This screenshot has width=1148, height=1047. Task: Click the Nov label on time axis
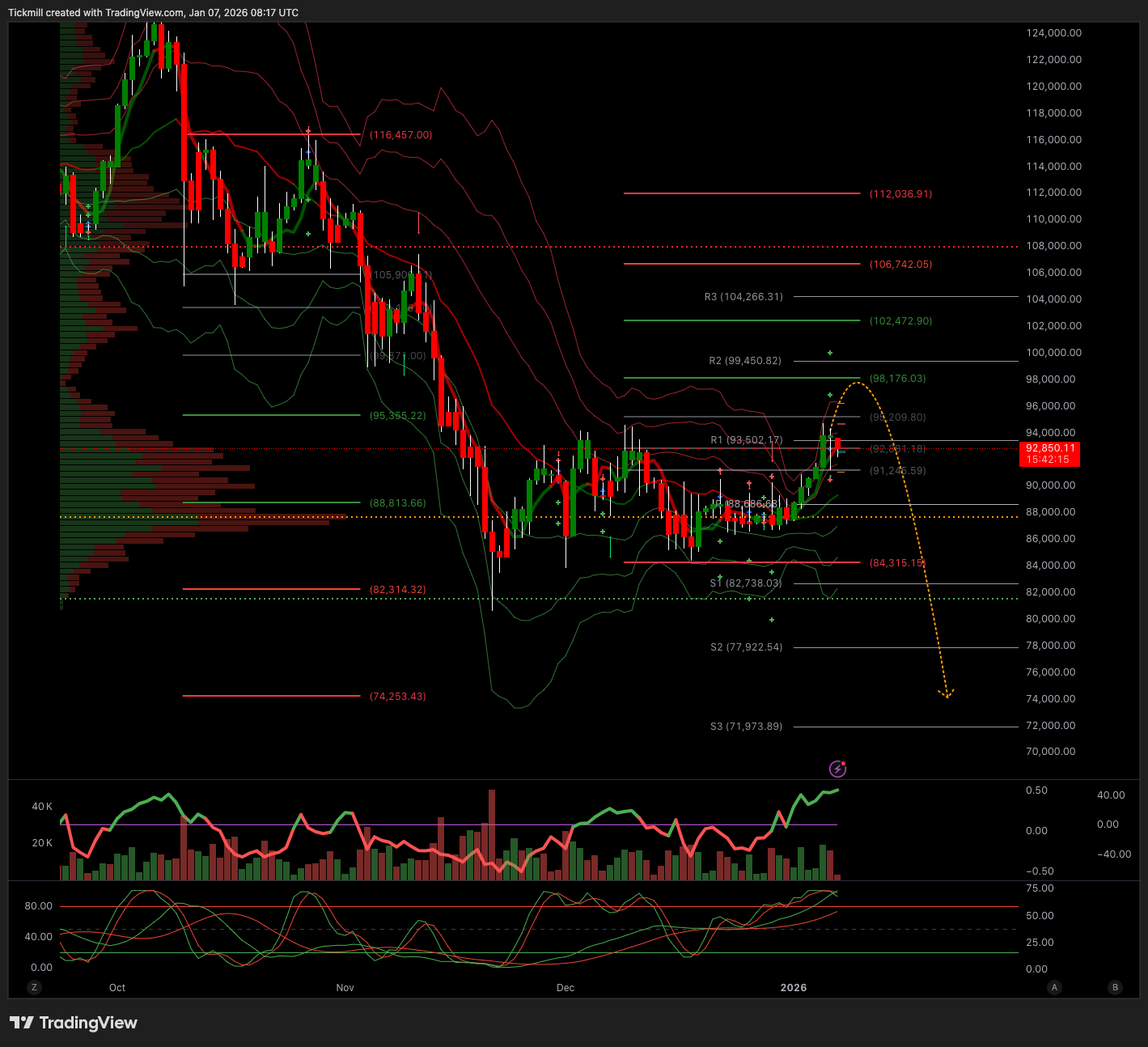point(345,987)
